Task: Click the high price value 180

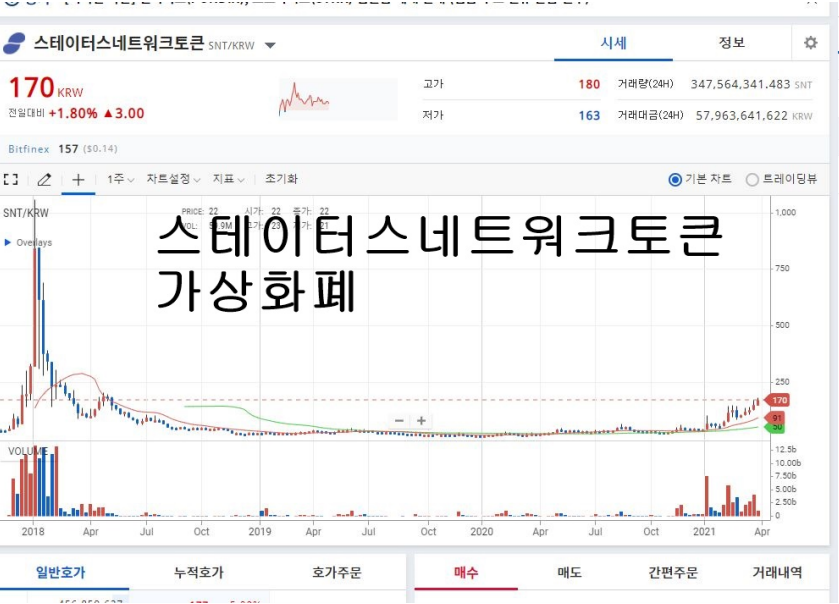Action: (x=589, y=84)
